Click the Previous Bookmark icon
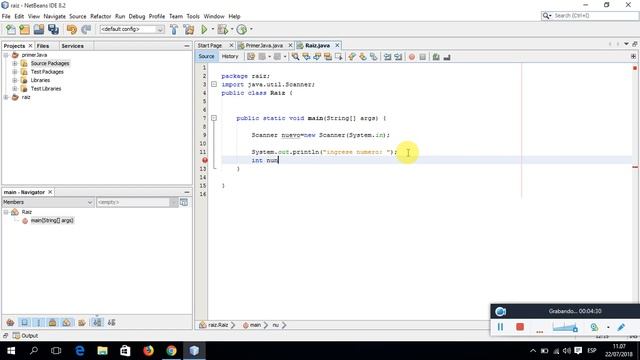This screenshot has height=360, width=640. (352, 57)
